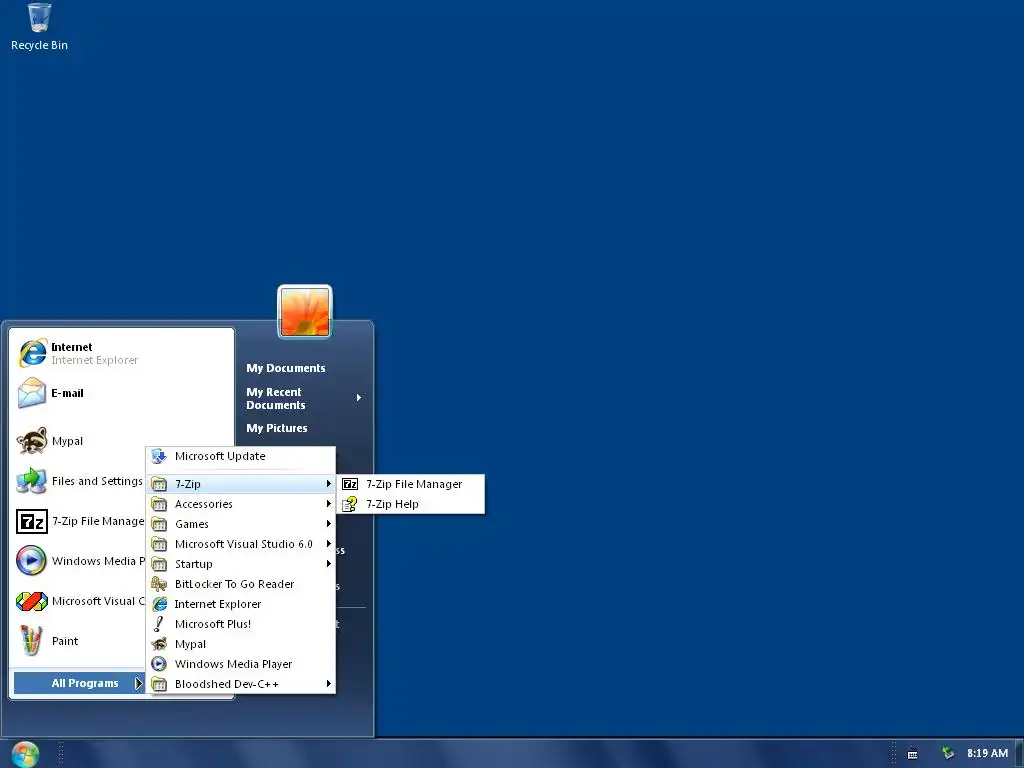Click the Windows Media Player icon in programs list
The height and width of the screenshot is (768, 1024).
coord(159,664)
